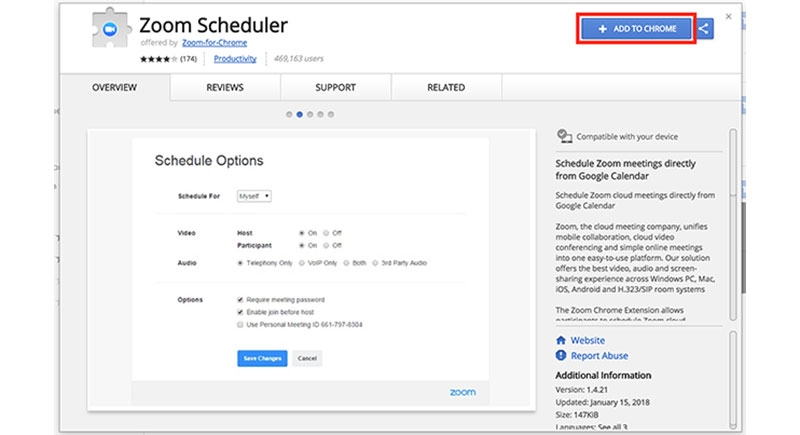This screenshot has width=800, height=435.
Task: Select the fourth screenshot carousel dot
Action: 320,114
